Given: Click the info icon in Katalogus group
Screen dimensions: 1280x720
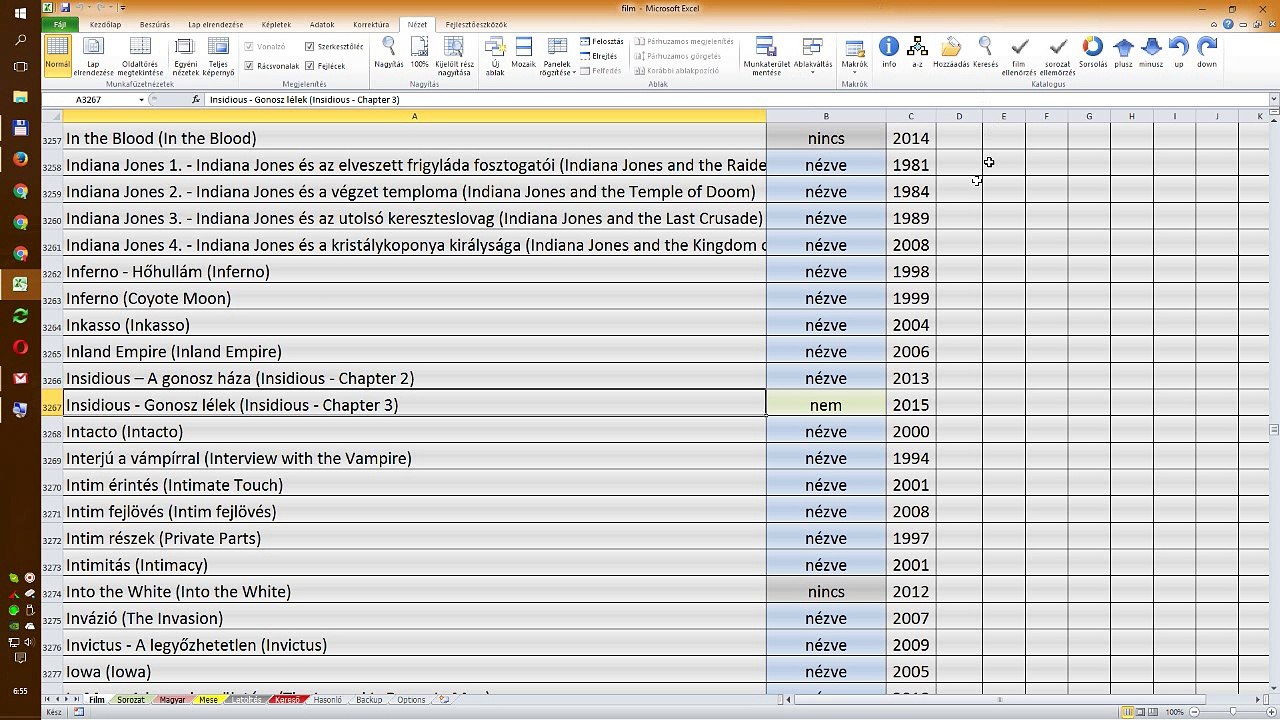Looking at the screenshot, I should tap(888, 52).
